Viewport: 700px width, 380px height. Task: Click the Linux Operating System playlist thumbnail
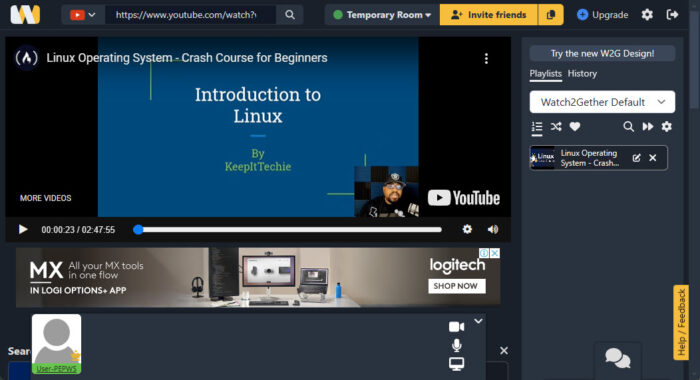543,158
